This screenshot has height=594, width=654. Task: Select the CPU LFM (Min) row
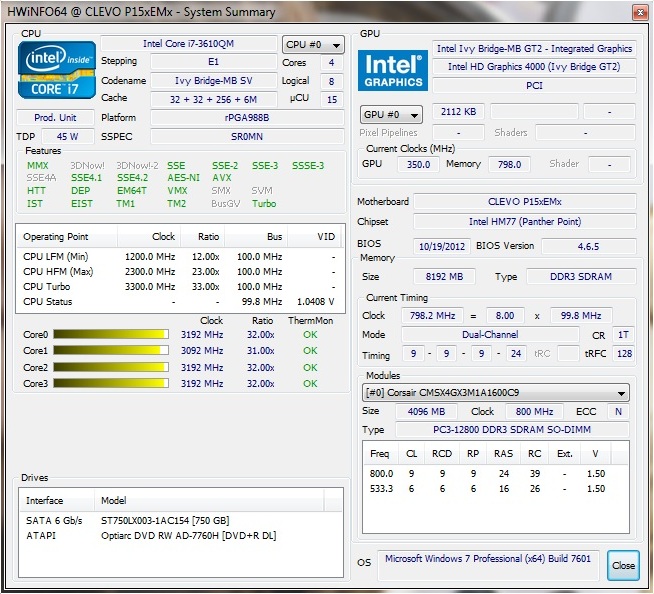(180, 257)
